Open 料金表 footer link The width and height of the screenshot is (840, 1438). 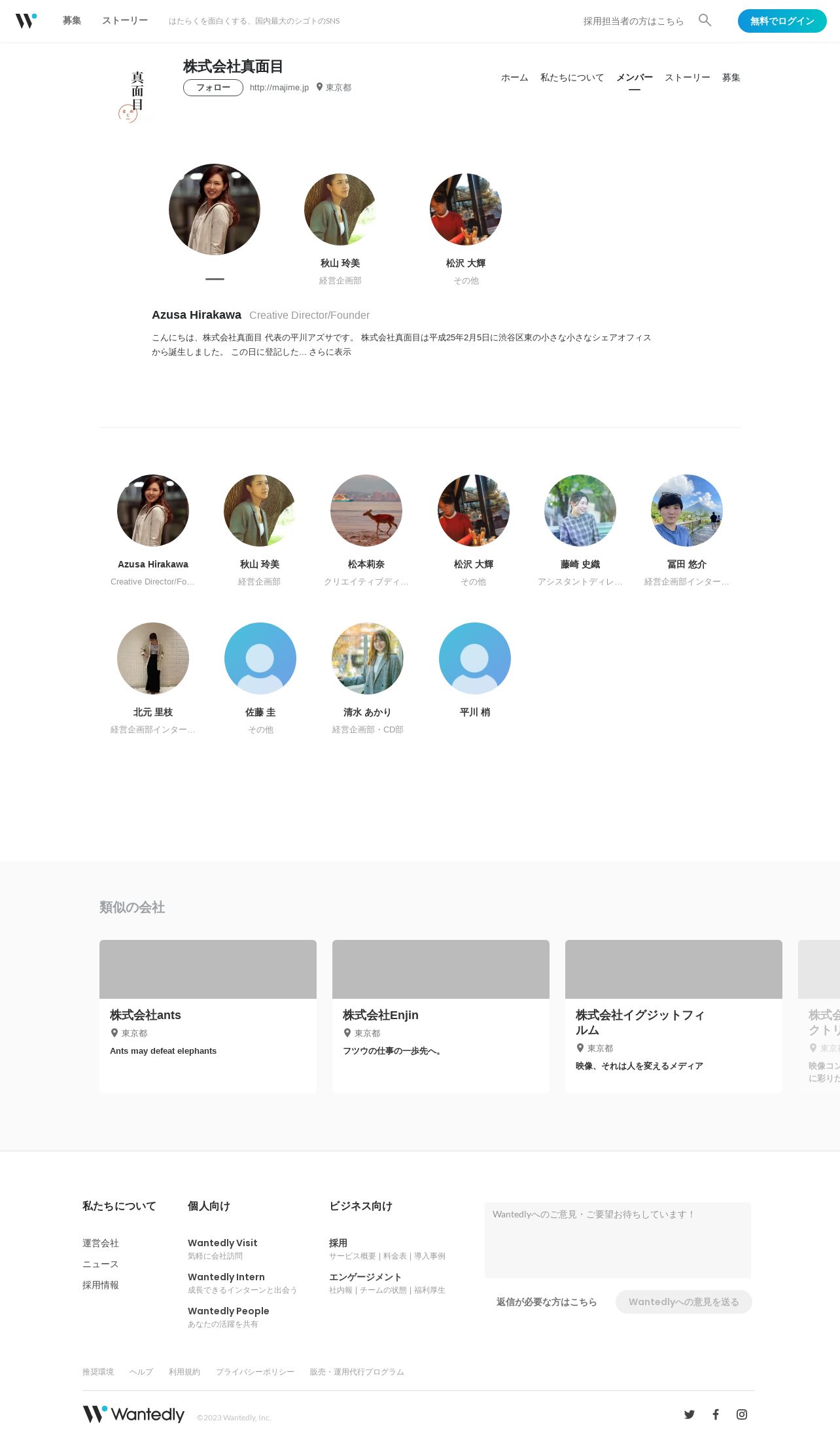tap(394, 1256)
